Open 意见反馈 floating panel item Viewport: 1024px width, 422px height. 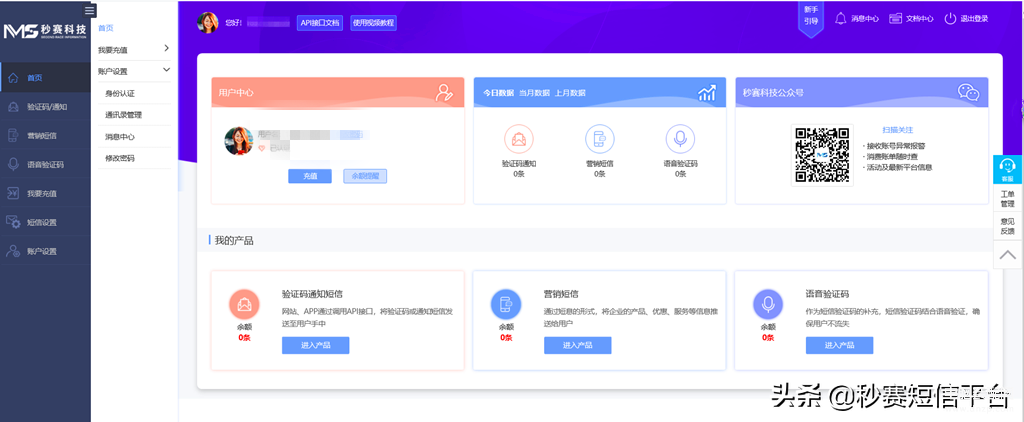click(x=1008, y=226)
